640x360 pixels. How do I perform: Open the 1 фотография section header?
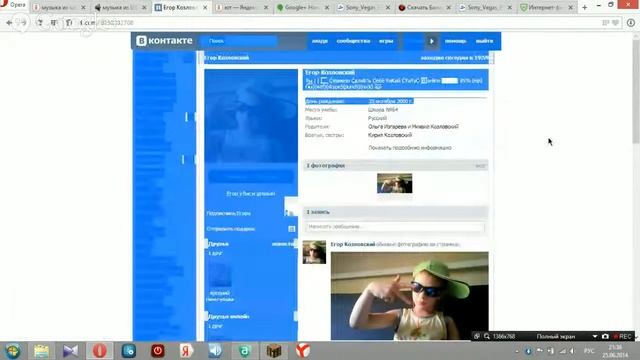[396, 165]
